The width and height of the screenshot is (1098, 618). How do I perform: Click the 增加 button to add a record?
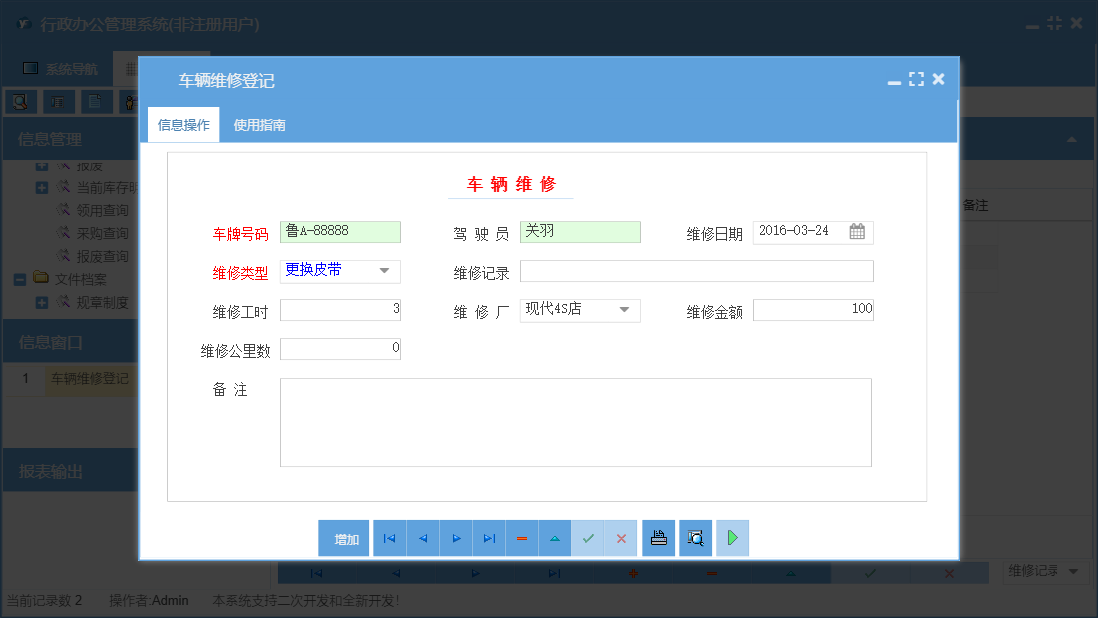[x=344, y=538]
